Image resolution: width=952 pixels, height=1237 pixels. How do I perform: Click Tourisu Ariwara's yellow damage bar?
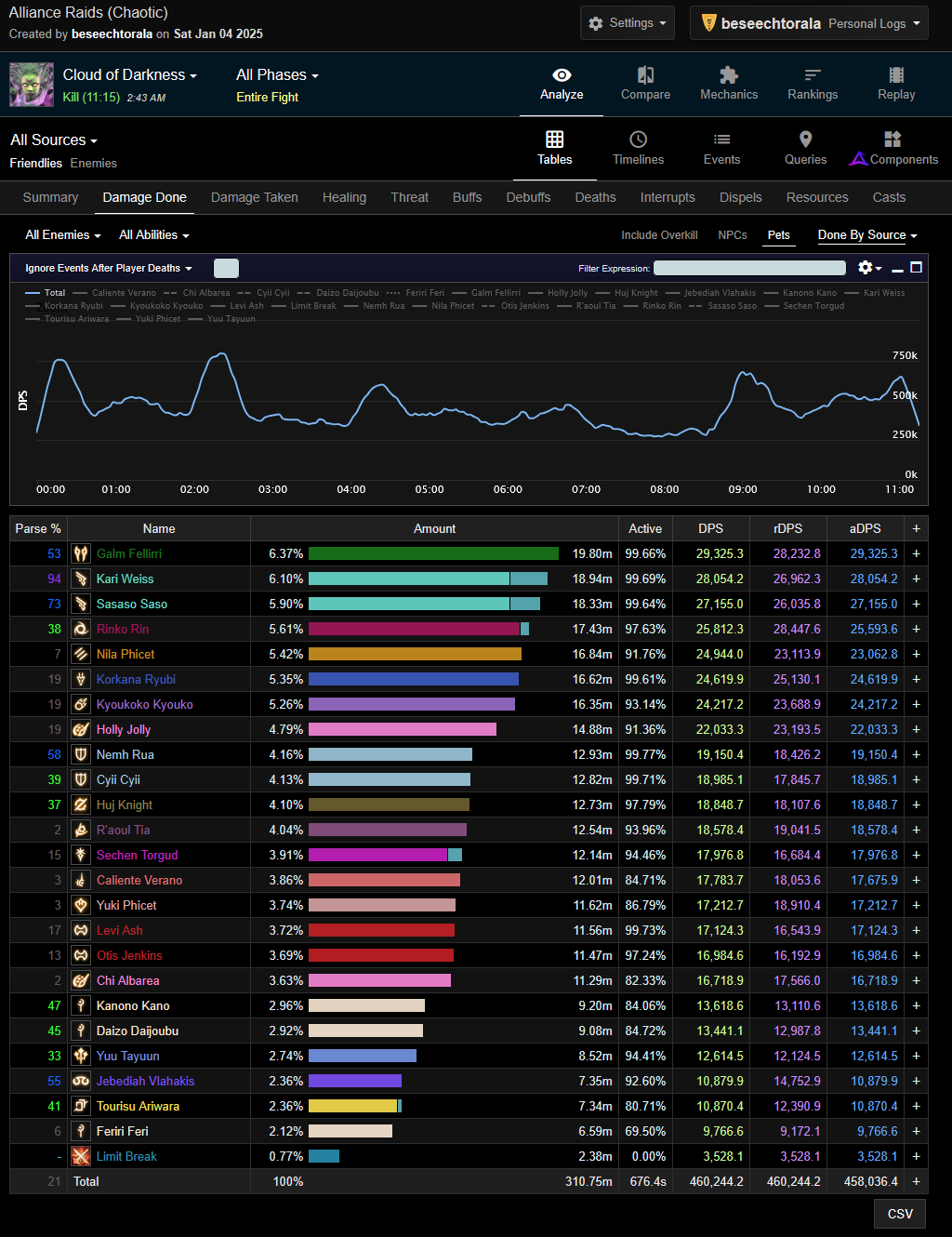(x=353, y=1106)
